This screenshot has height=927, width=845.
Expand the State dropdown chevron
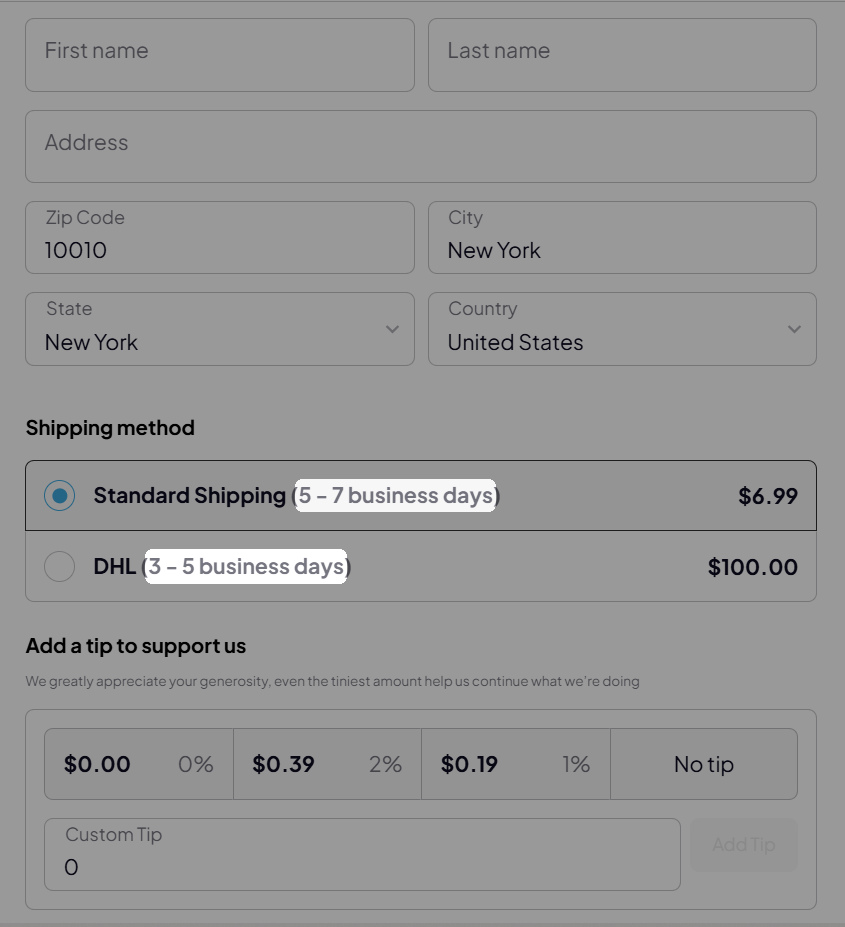tap(392, 329)
